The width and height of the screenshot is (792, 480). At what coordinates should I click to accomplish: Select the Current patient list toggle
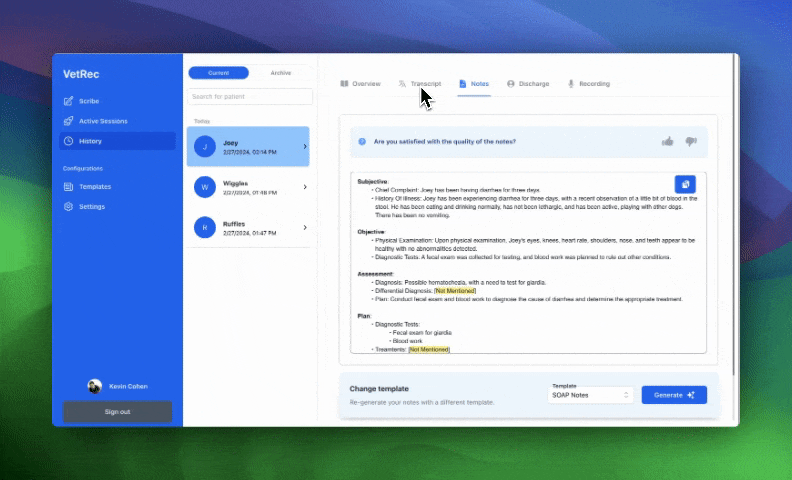coord(218,73)
